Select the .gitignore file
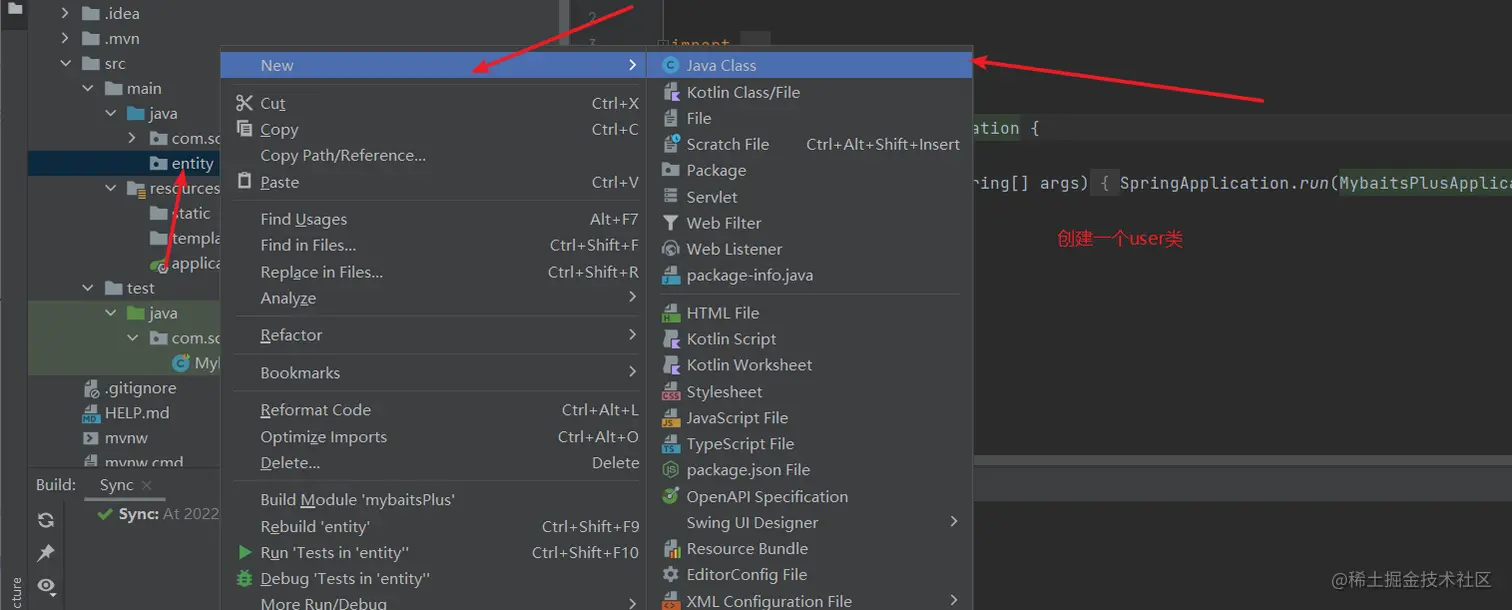Image resolution: width=1512 pixels, height=610 pixels. pos(140,388)
